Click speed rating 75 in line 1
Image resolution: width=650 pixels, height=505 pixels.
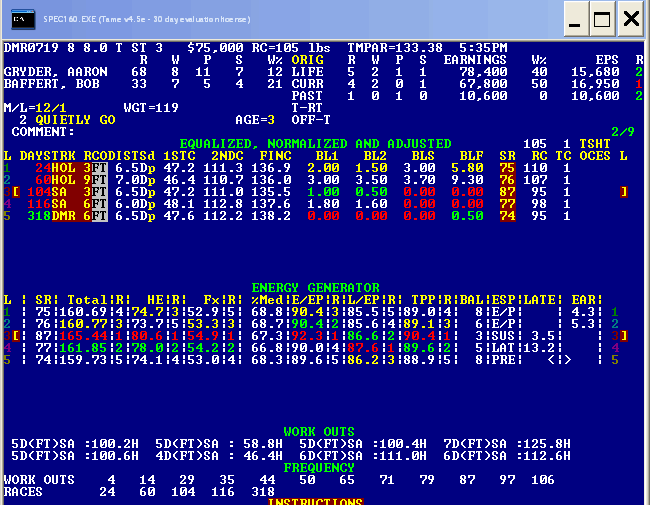[507, 168]
